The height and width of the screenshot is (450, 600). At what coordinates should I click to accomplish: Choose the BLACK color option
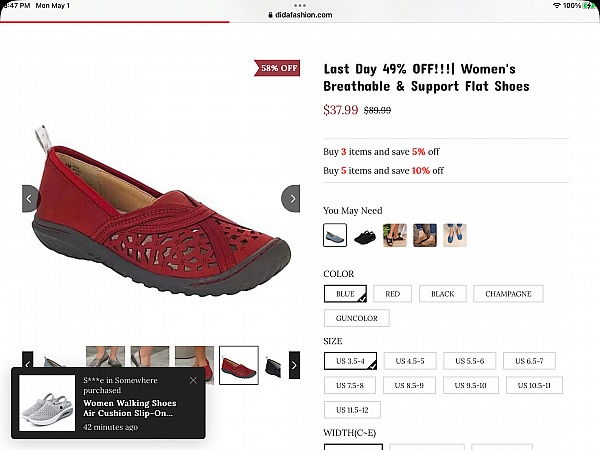point(442,294)
